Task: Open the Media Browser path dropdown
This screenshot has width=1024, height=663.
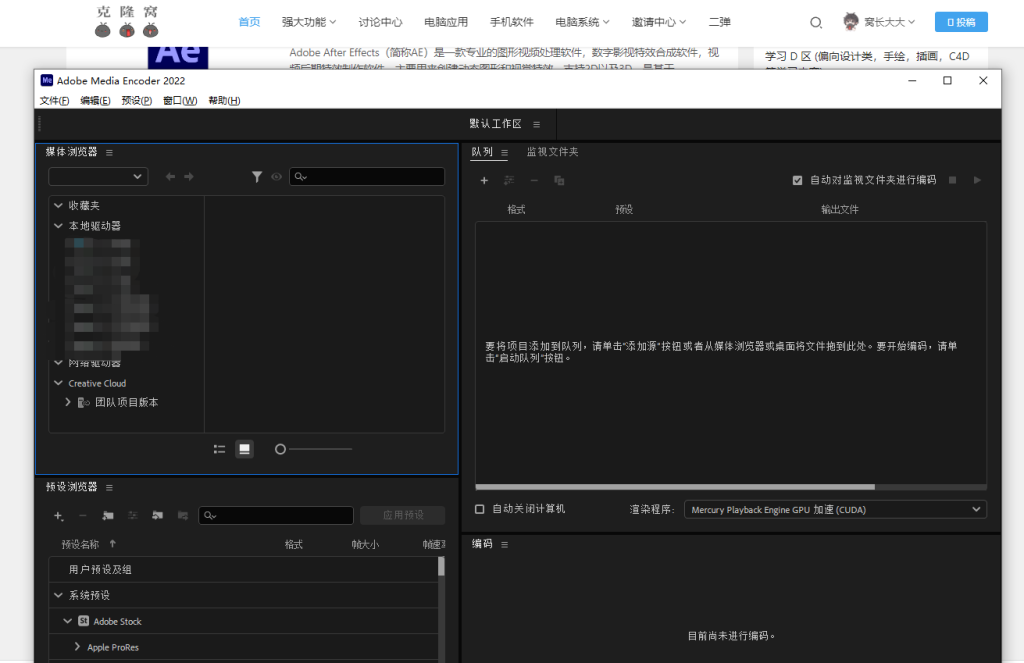Action: [x=98, y=176]
